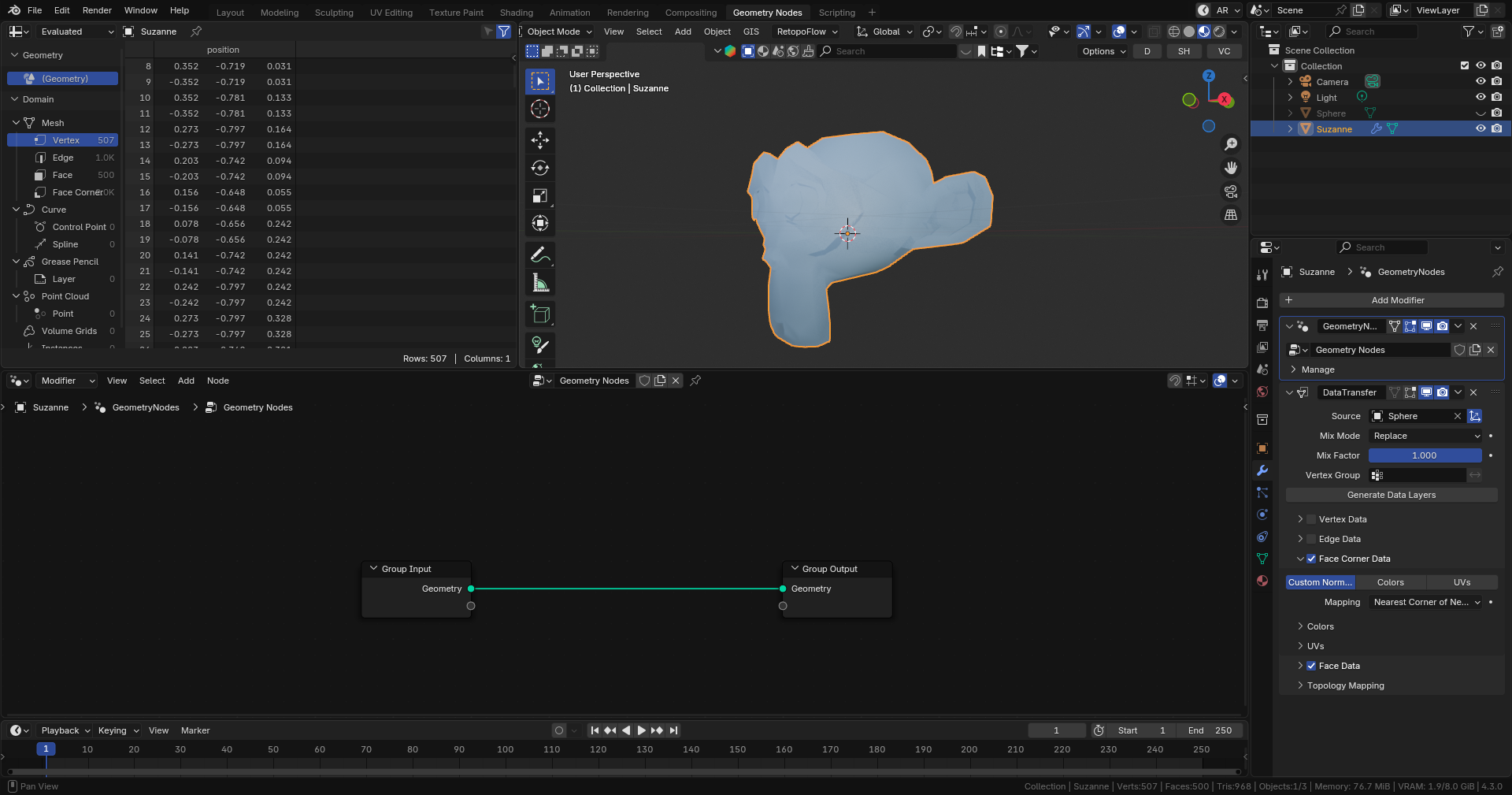Switch to the Shading workspace tab
This screenshot has height=795, width=1512.
(x=517, y=13)
